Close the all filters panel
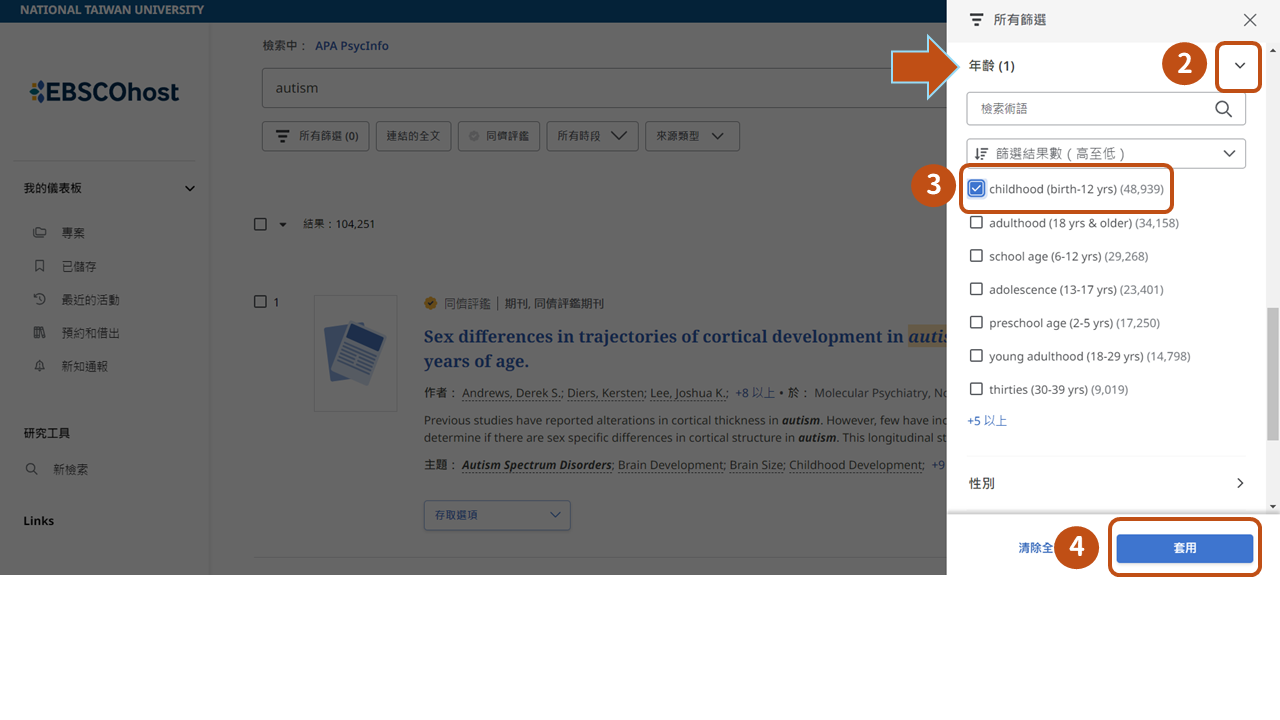The height and width of the screenshot is (720, 1280). tap(1250, 20)
